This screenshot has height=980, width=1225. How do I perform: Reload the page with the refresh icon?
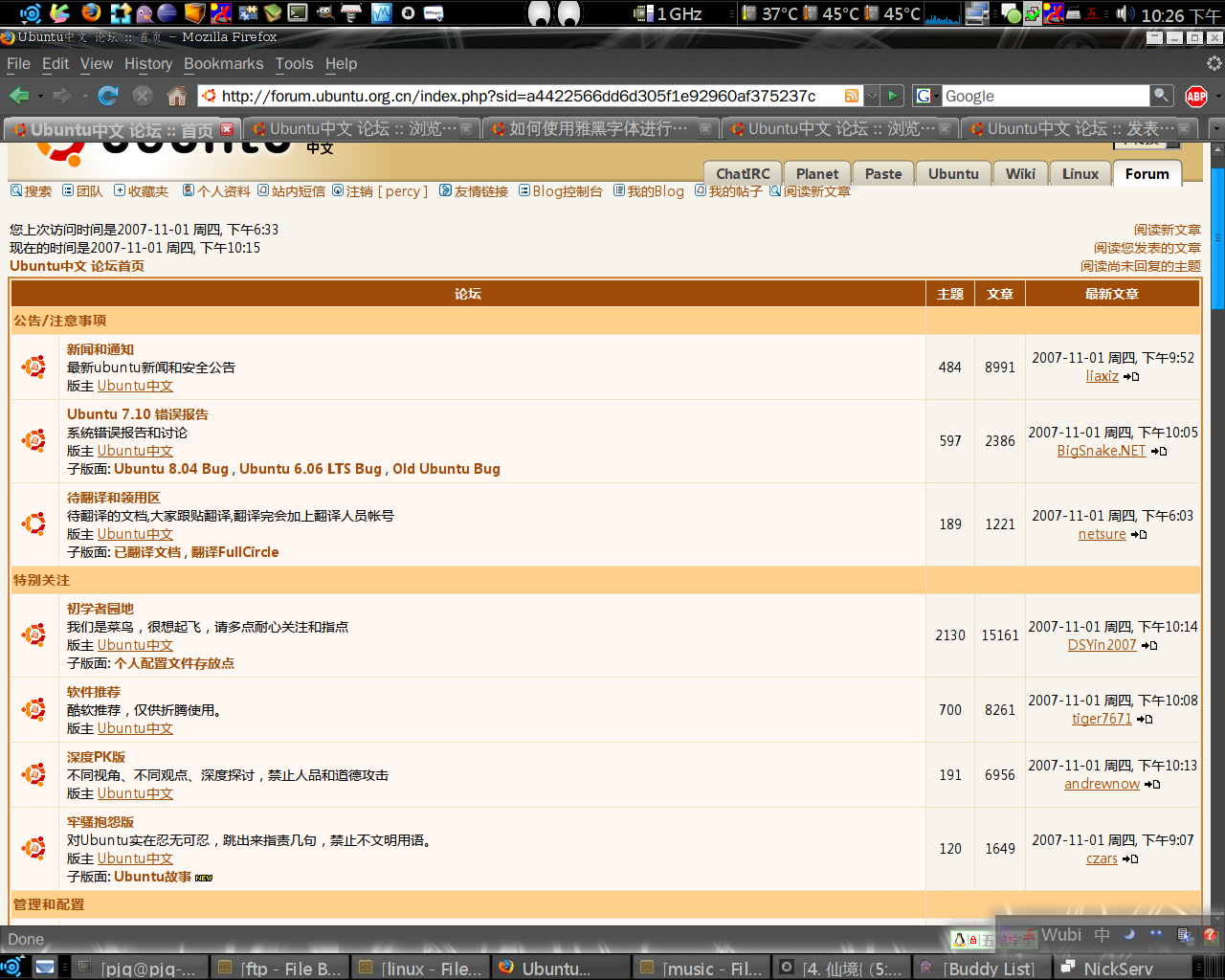[x=108, y=96]
